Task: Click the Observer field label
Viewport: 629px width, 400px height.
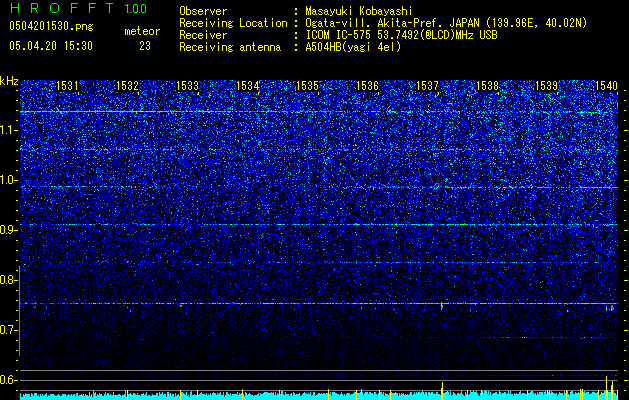Action: (203, 11)
